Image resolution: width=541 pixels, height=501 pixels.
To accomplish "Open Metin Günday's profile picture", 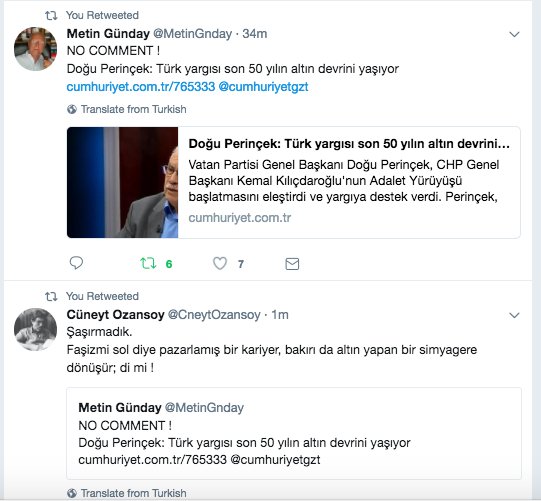I will [x=36, y=49].
